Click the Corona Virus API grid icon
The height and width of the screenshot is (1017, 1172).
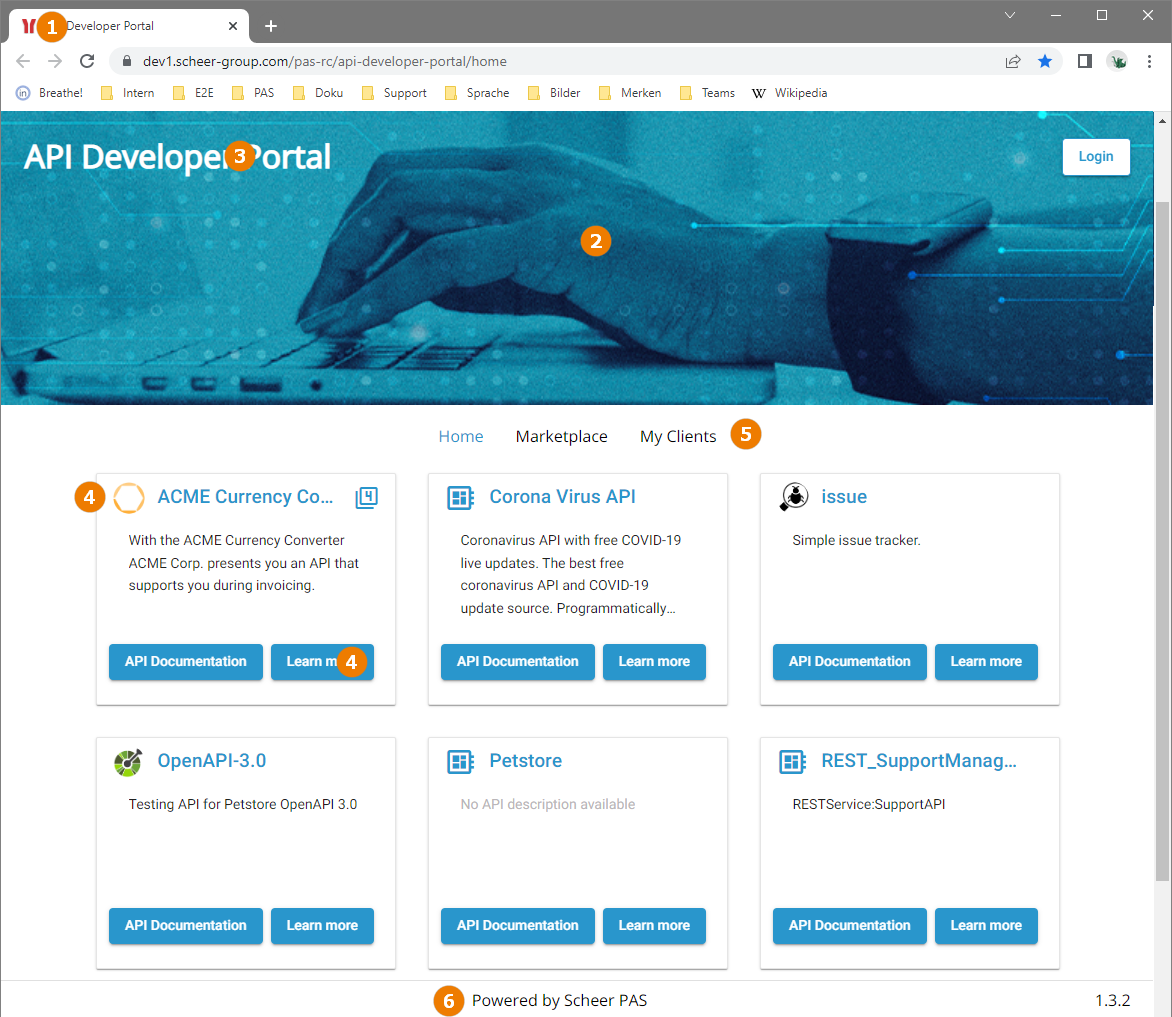point(460,497)
